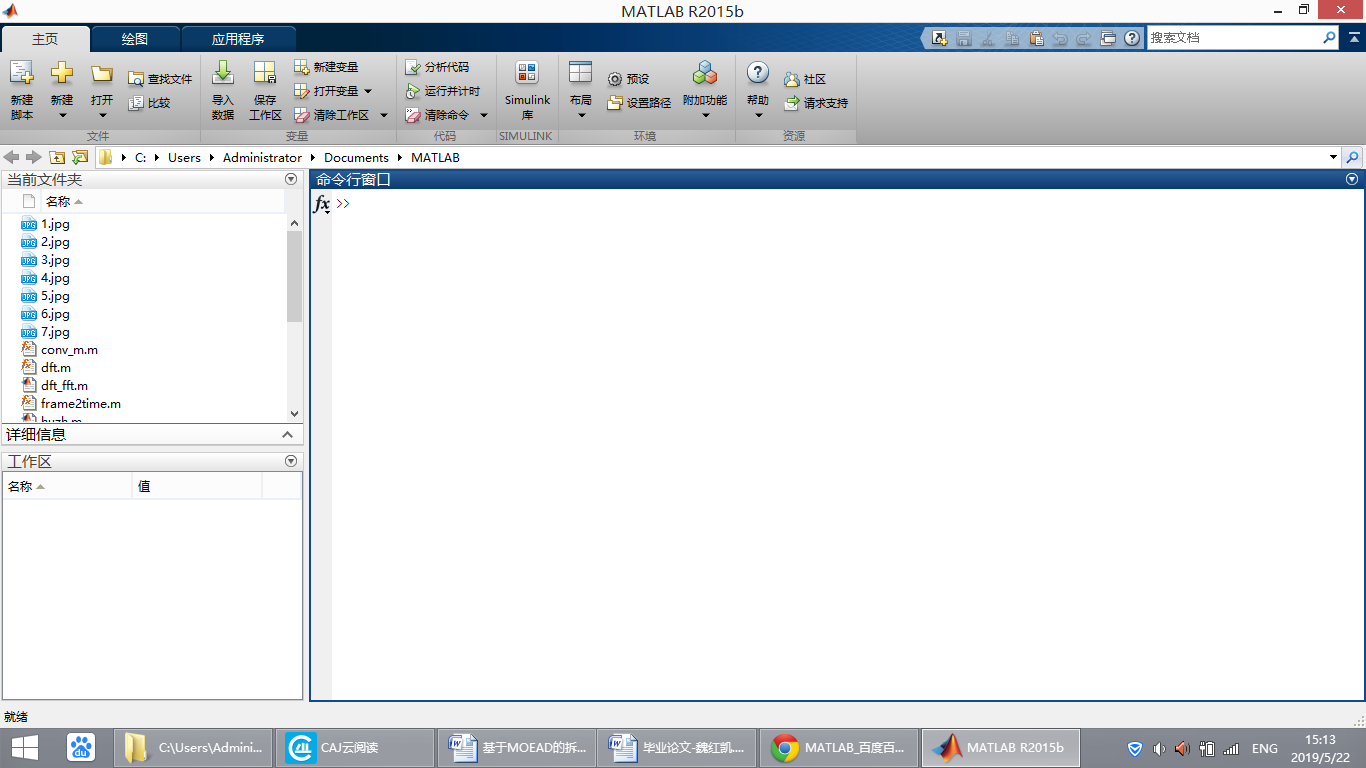Image resolution: width=1366 pixels, height=768 pixels.
Task: Click the Users segment in path
Action: pyautogui.click(x=184, y=157)
